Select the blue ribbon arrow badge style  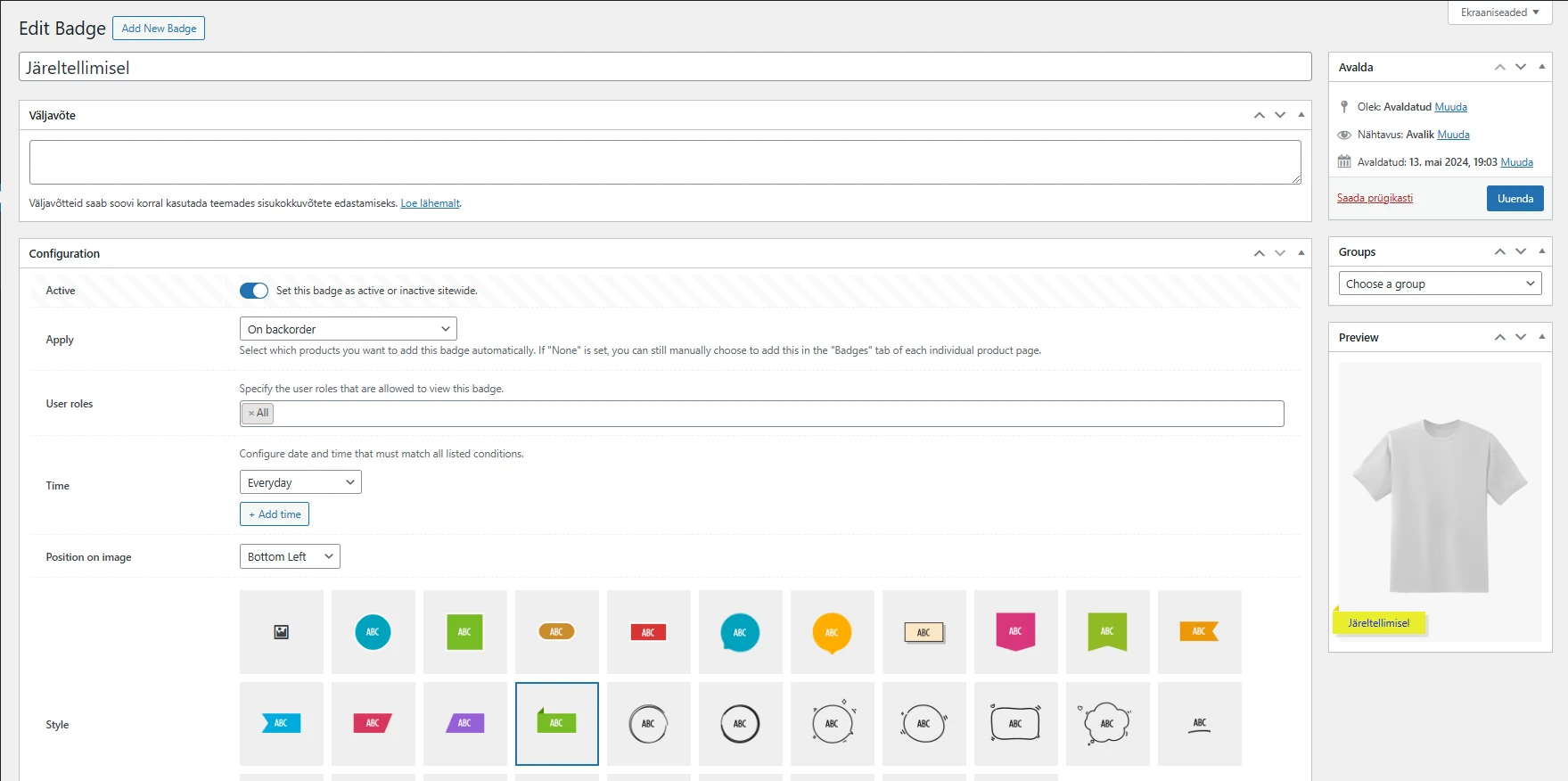point(281,724)
